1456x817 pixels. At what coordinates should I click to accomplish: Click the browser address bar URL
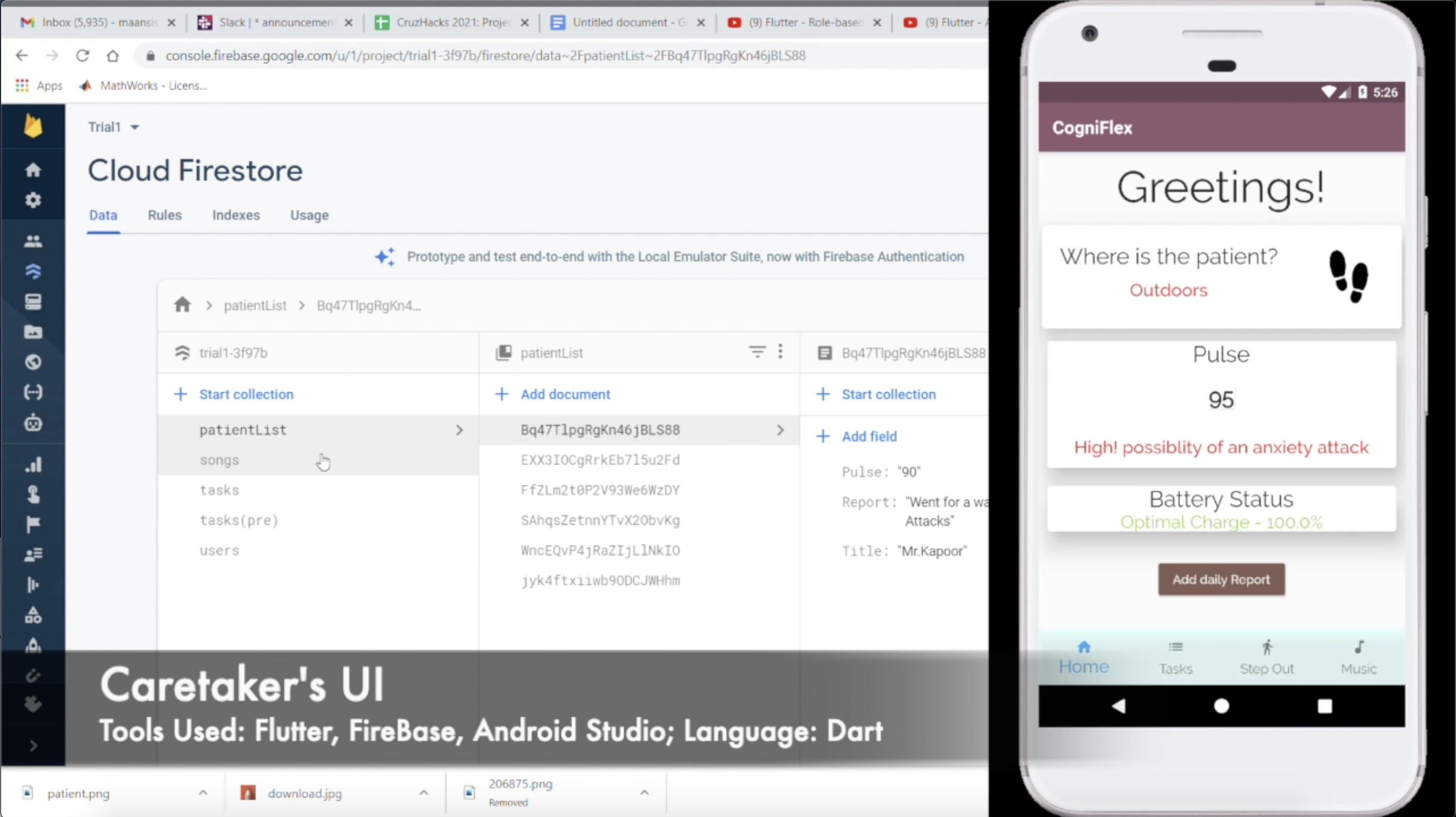point(485,55)
